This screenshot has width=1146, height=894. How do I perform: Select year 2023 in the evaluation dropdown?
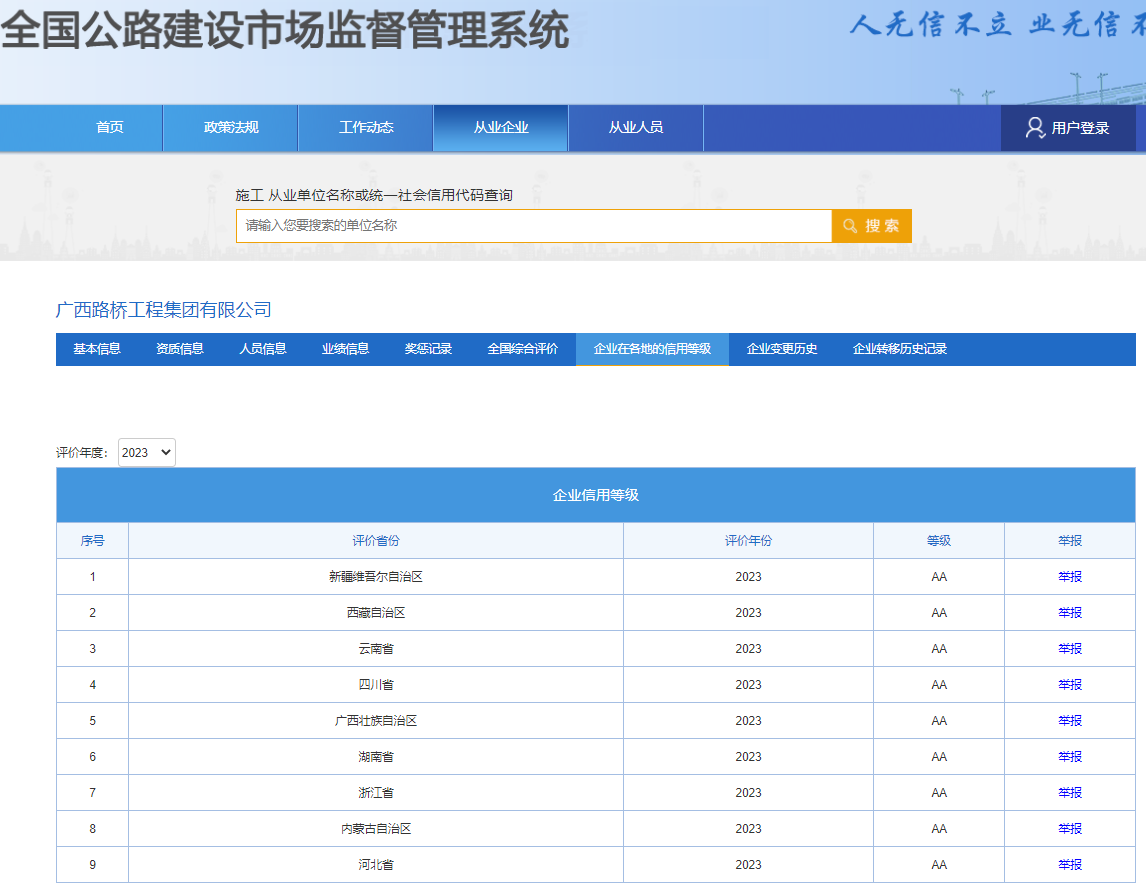pyautogui.click(x=146, y=452)
